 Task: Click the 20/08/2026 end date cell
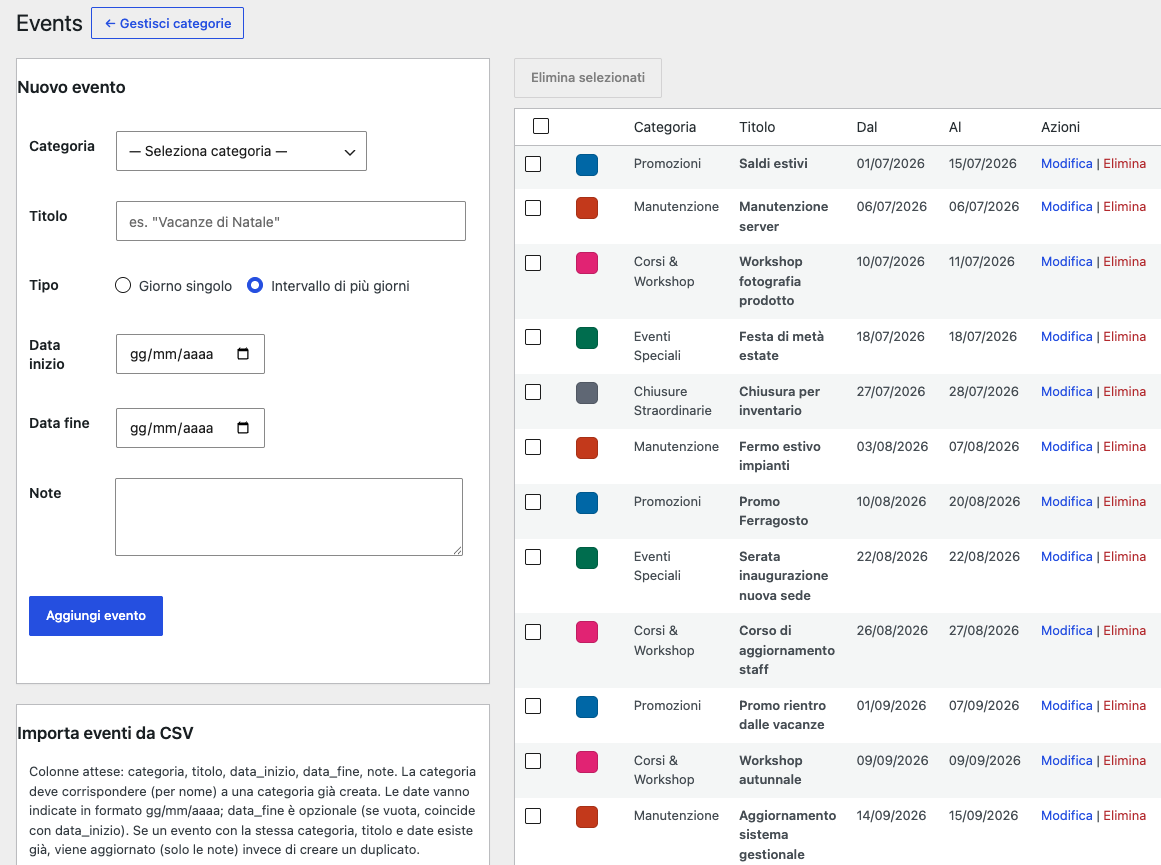pyautogui.click(x=984, y=501)
